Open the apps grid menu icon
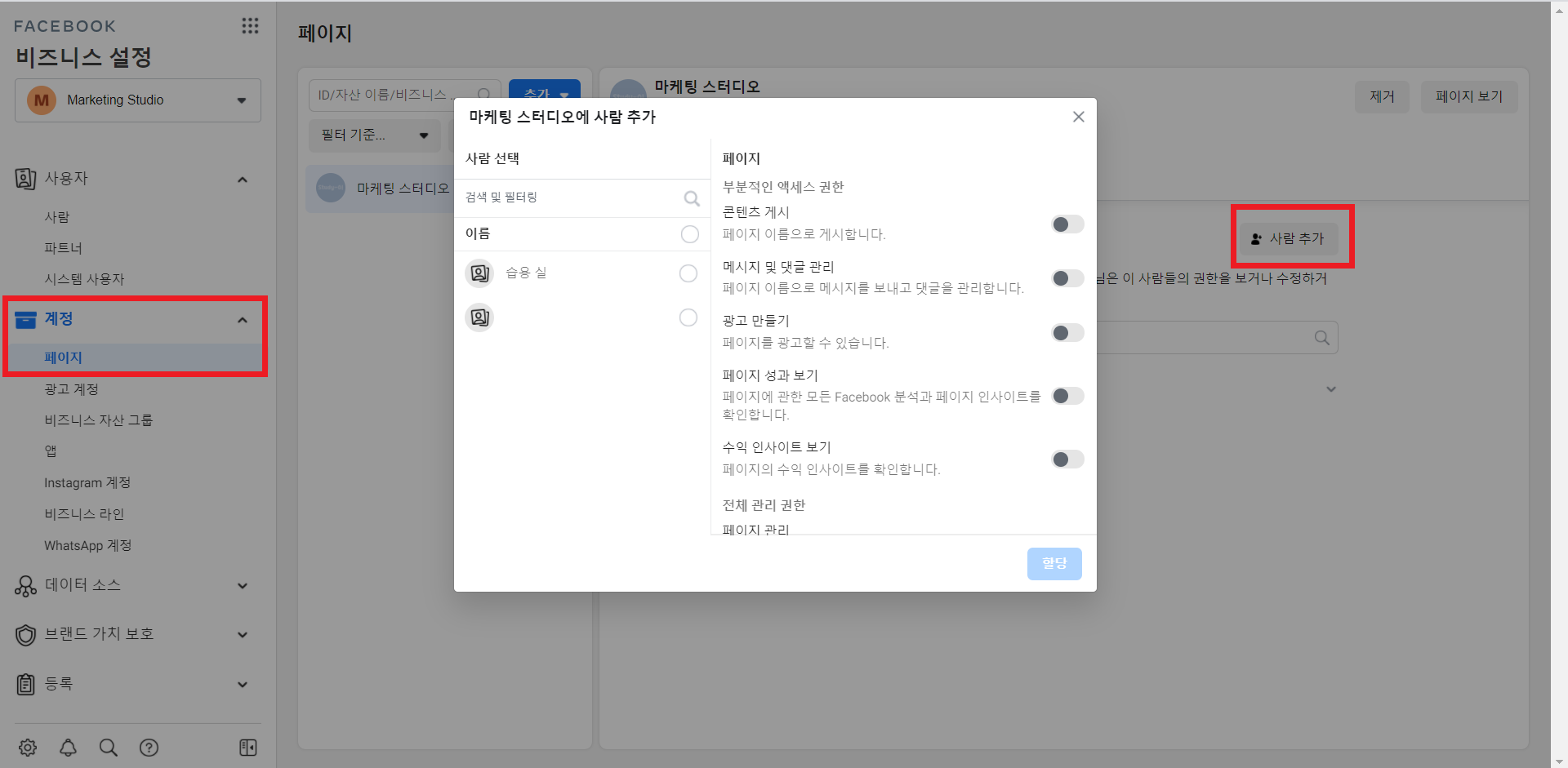Screen dimensions: 1568x768 (x=250, y=26)
